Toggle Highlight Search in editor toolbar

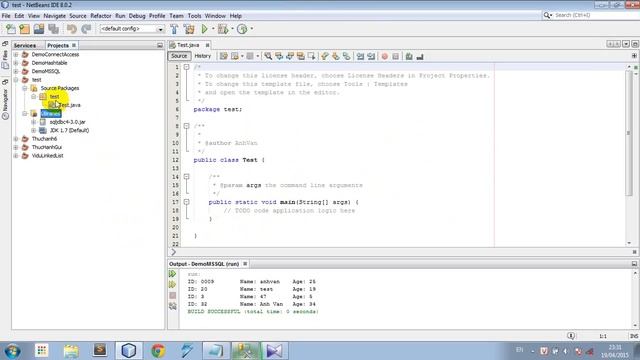point(301,56)
